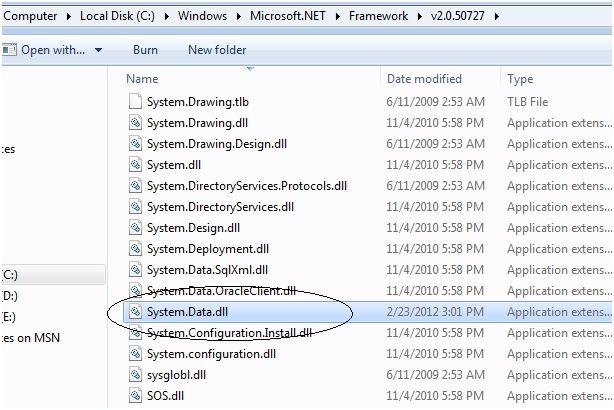Open the dropdown arrow beside Open with
The width and height of the screenshot is (614, 410).
tap(98, 50)
